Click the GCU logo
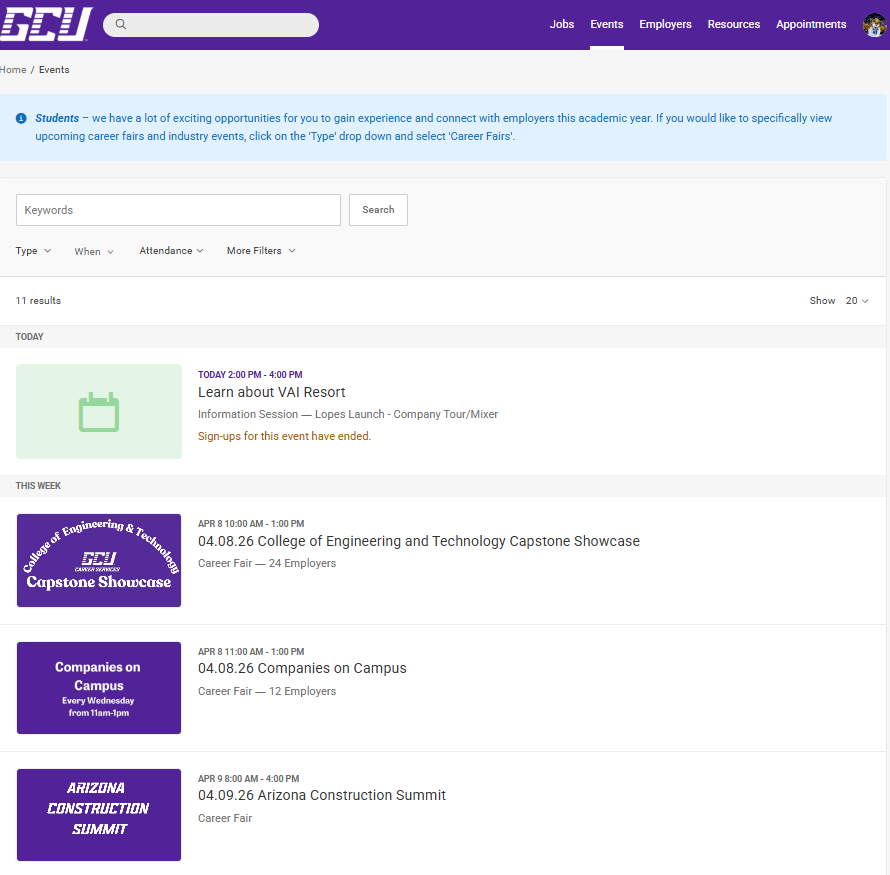 (46, 24)
